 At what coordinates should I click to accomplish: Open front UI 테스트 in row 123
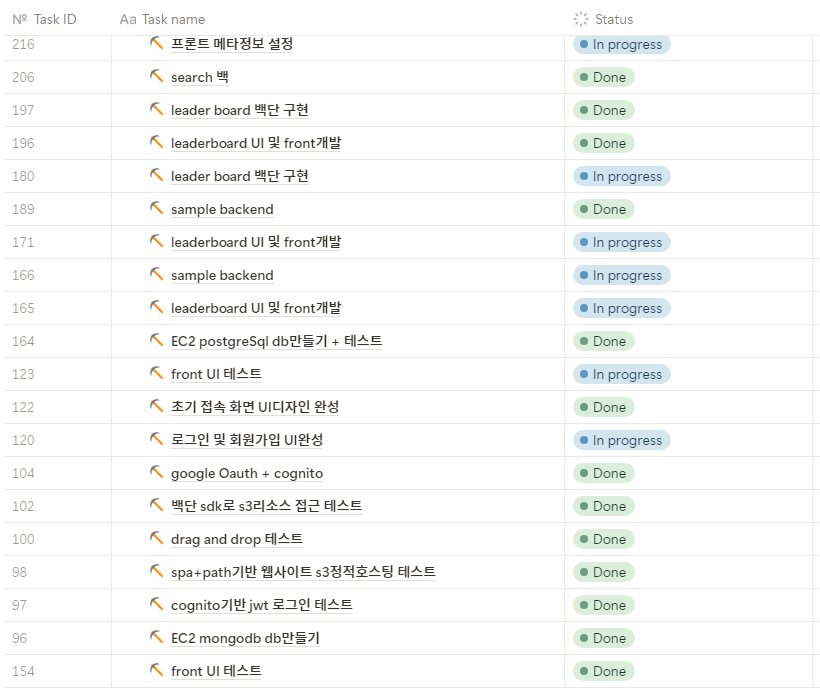[216, 374]
